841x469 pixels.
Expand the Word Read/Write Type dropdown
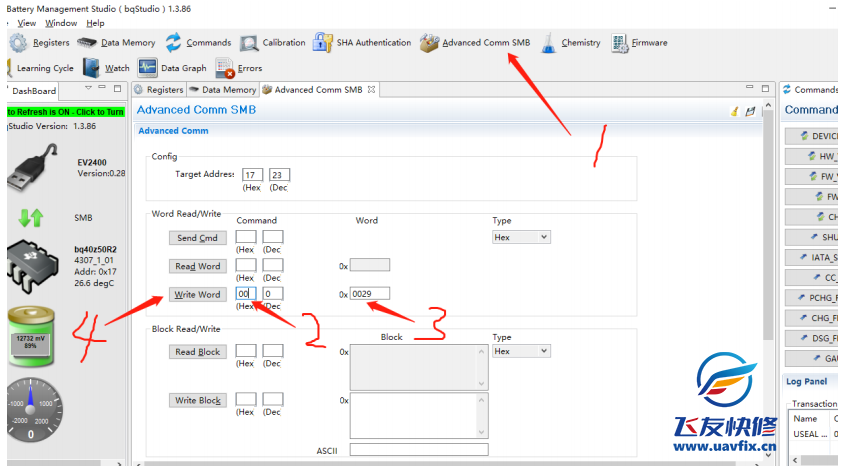521,237
